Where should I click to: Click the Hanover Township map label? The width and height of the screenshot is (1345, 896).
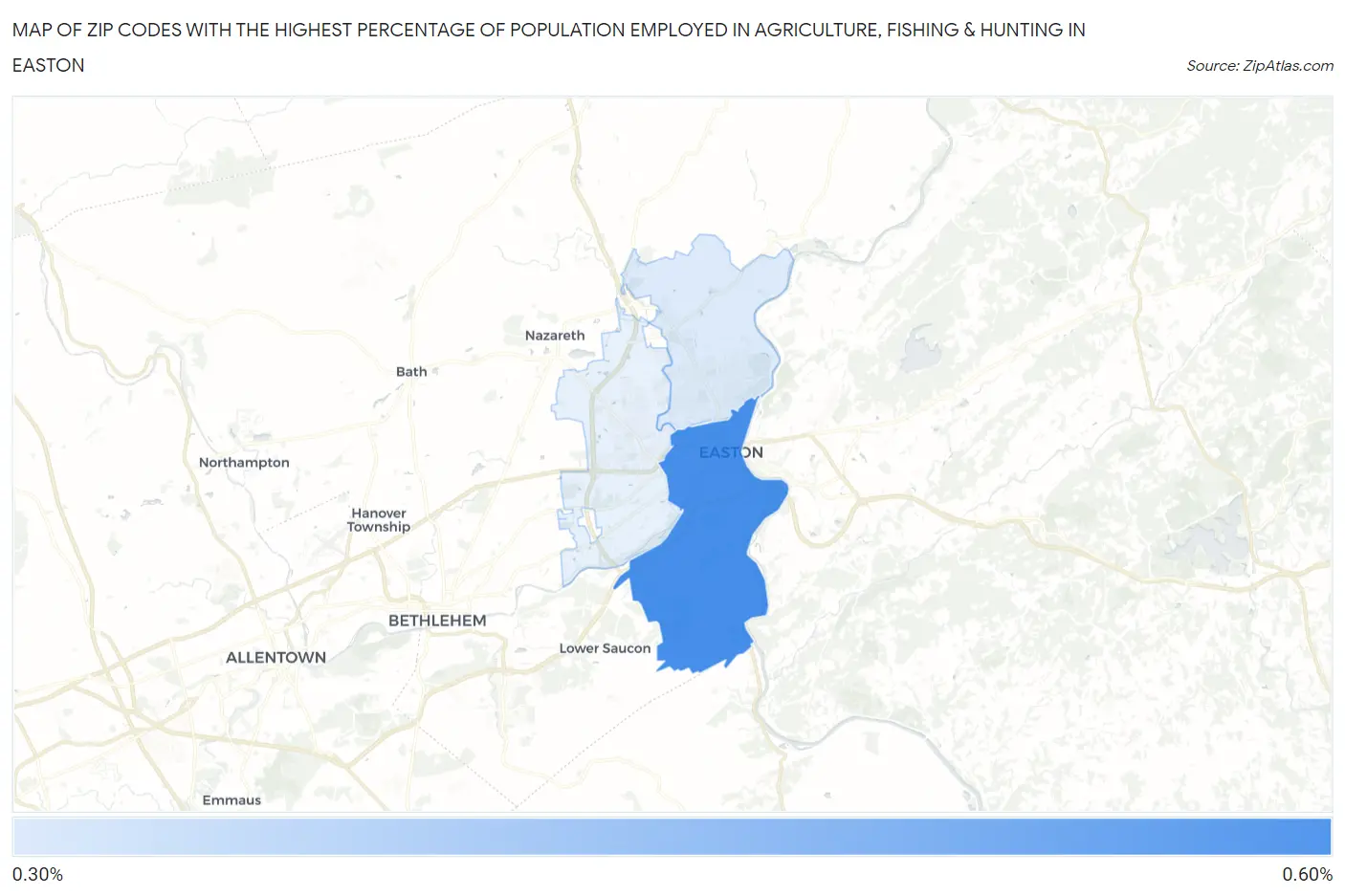pyautogui.click(x=379, y=520)
